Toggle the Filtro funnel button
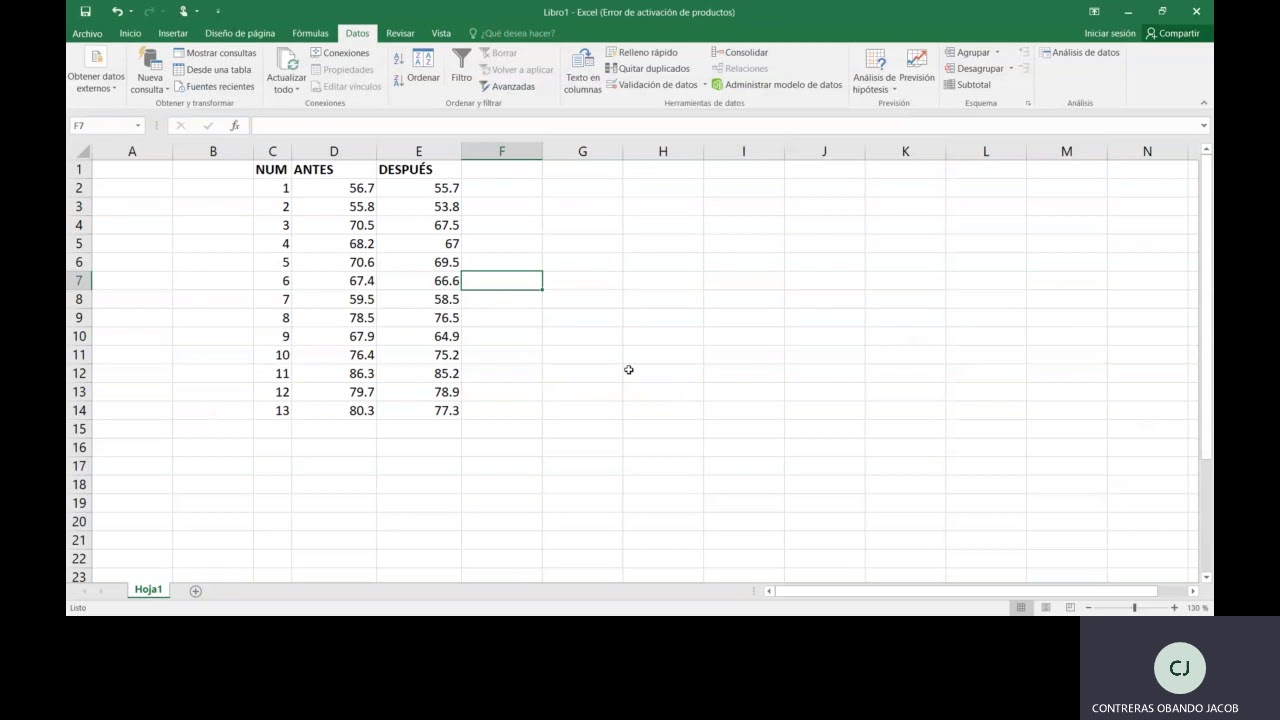This screenshot has width=1280, height=720. click(461, 66)
